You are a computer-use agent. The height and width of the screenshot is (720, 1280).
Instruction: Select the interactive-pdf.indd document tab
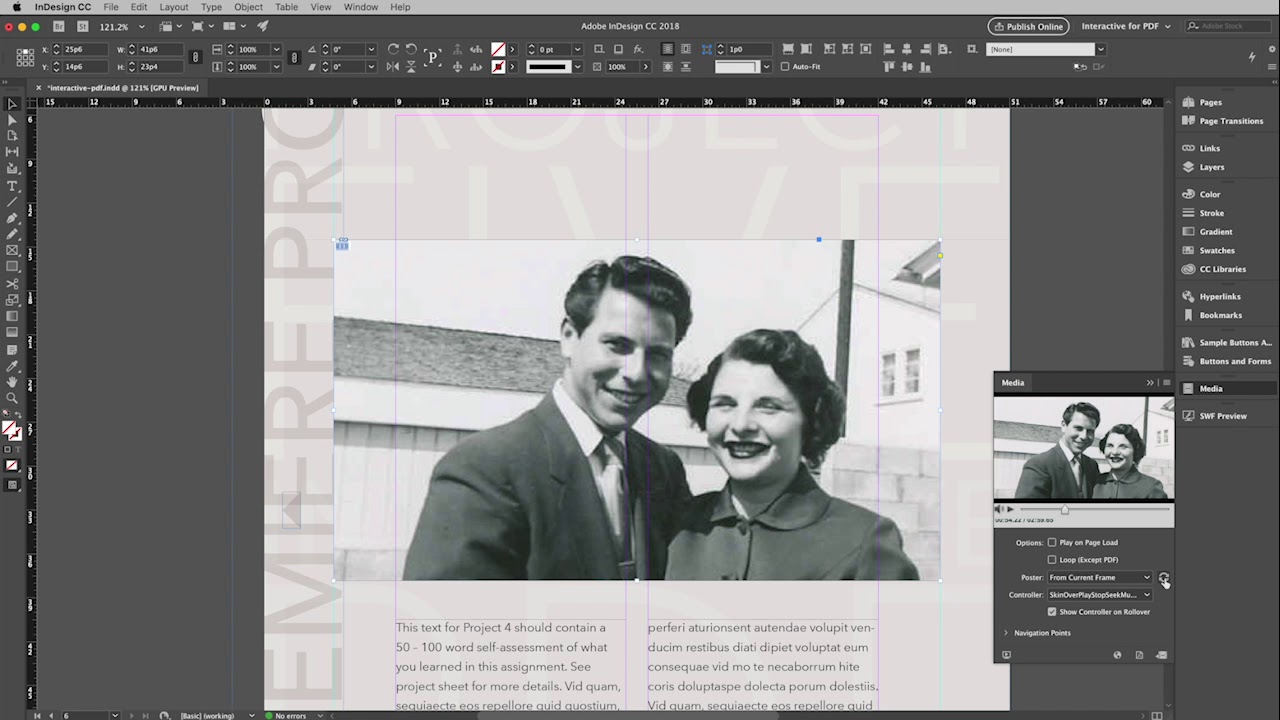(x=123, y=88)
